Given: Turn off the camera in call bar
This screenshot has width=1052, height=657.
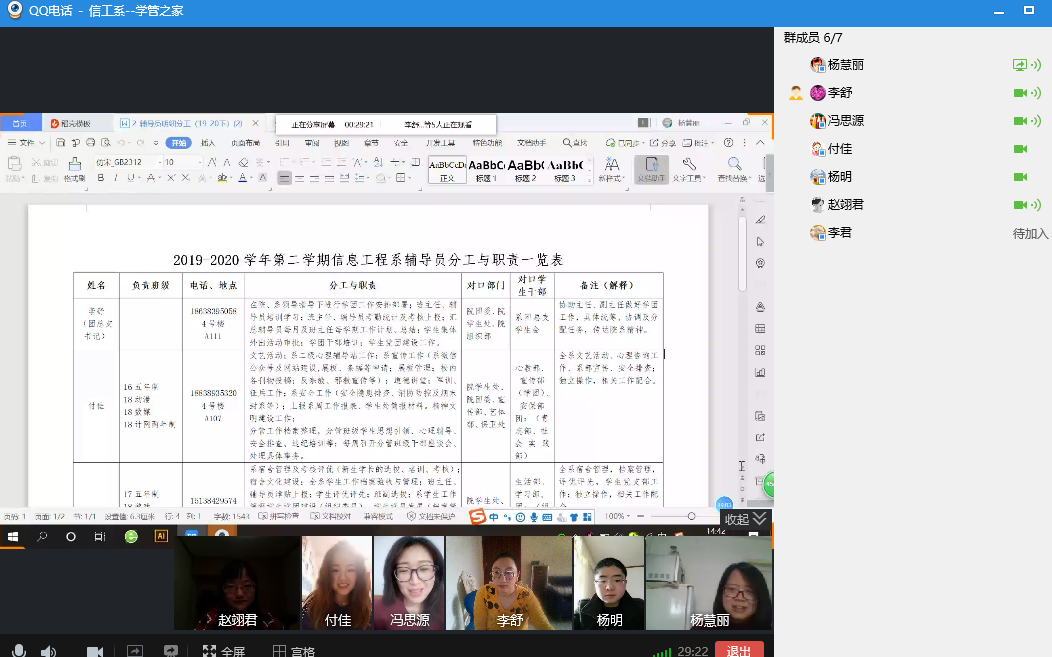Looking at the screenshot, I should click(94, 651).
